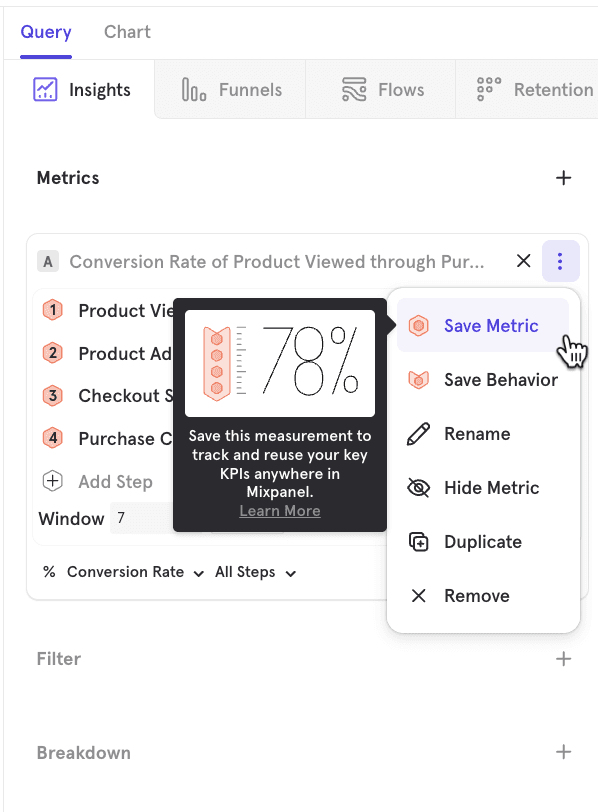Click the Add Step plus circle icon
This screenshot has width=598, height=812.
(x=52, y=481)
